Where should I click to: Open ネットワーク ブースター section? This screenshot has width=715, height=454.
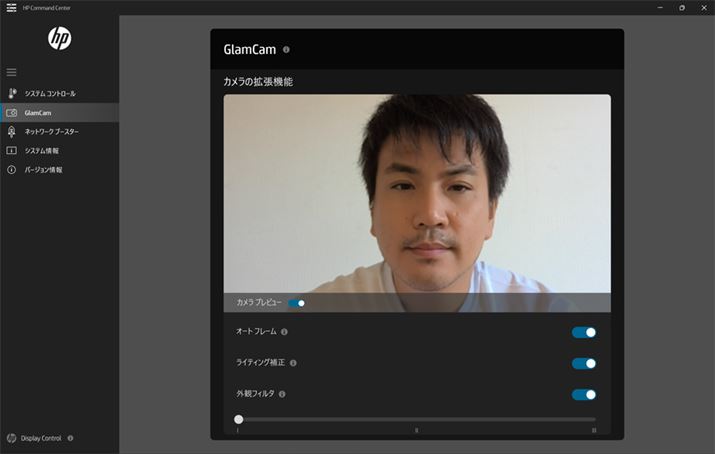tap(51, 132)
